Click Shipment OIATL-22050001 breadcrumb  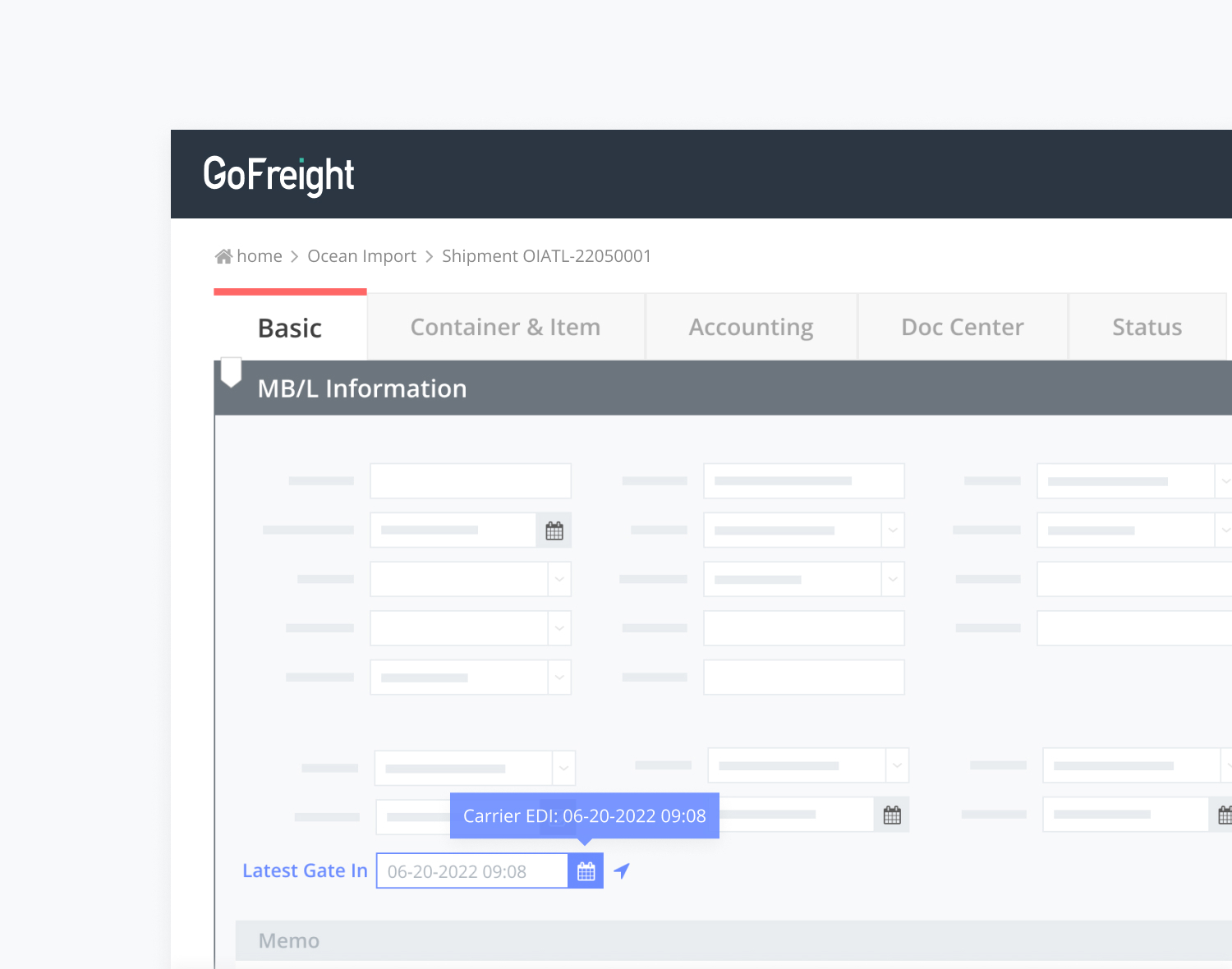click(x=546, y=256)
